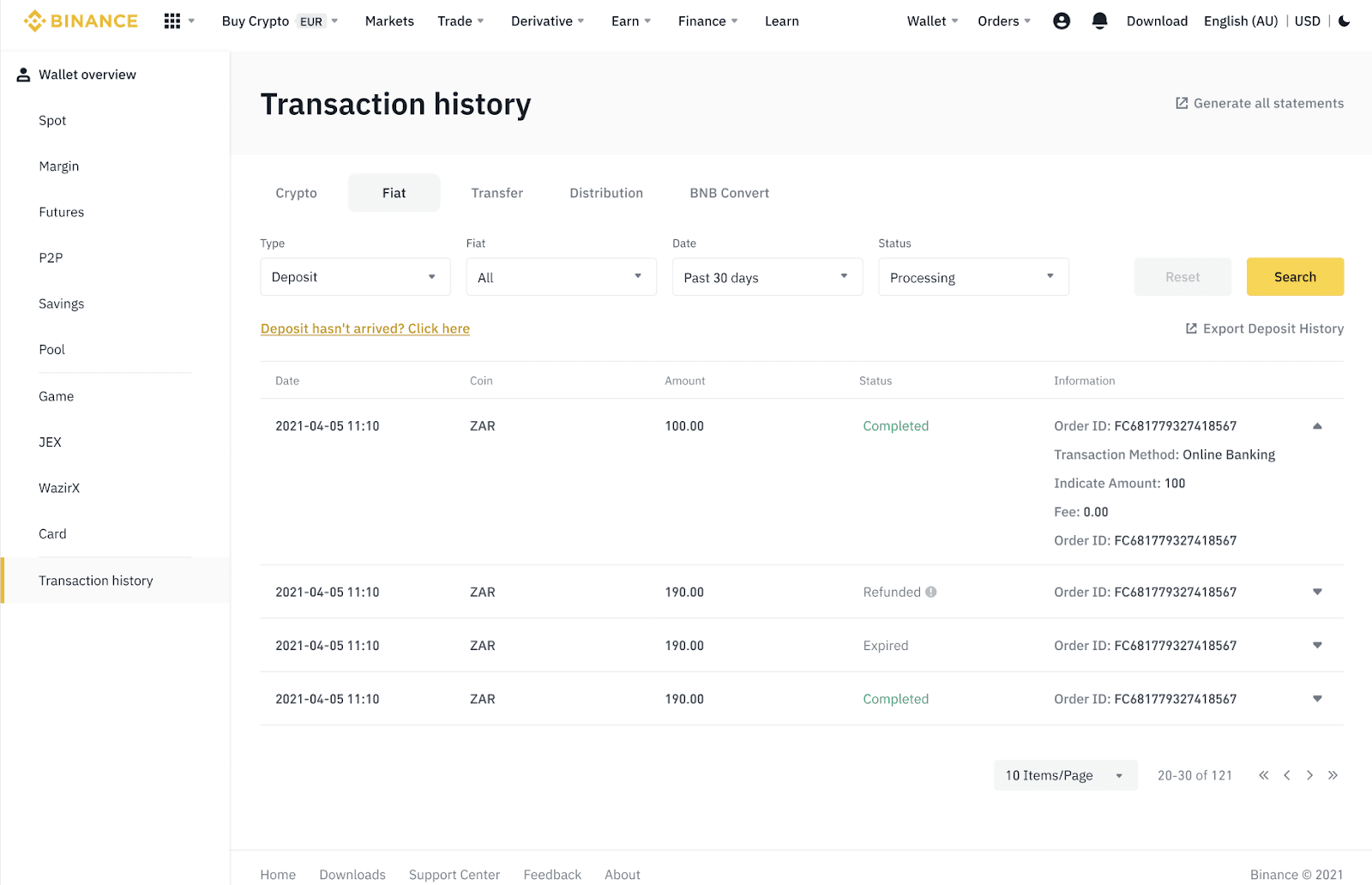Go to the last page of results
1372x885 pixels.
pos(1333,775)
